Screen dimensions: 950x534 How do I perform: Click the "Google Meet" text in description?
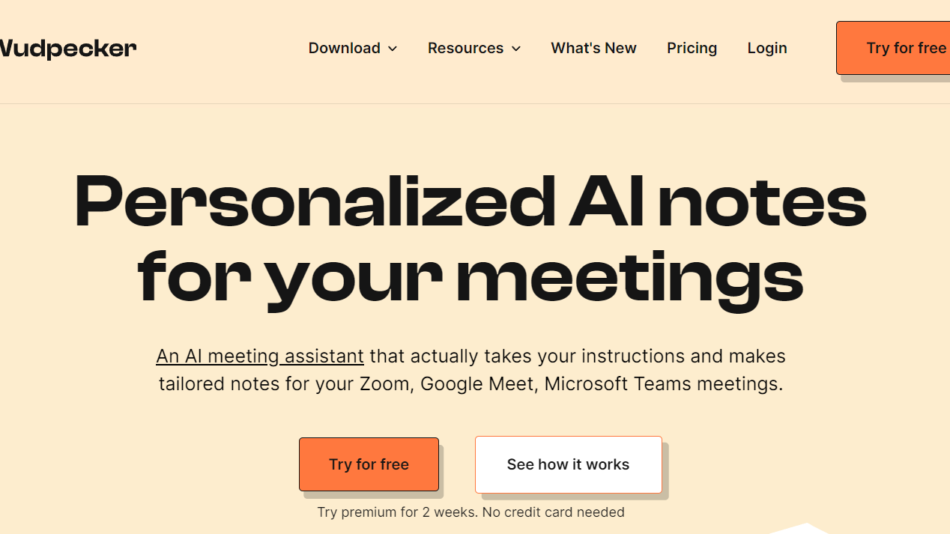pyautogui.click(x=478, y=384)
